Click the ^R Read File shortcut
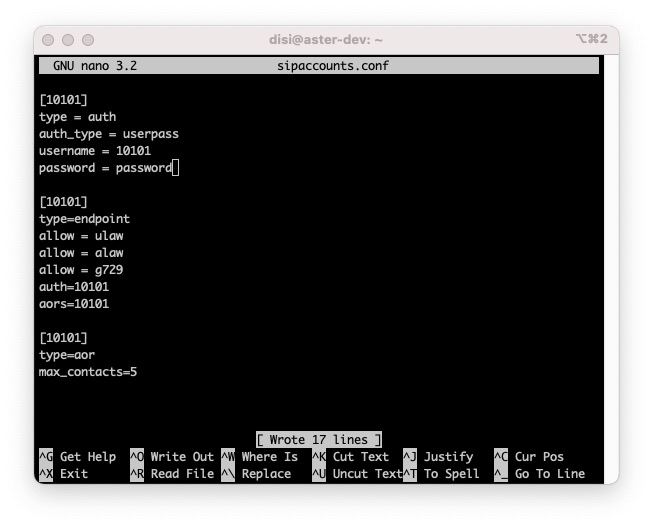Screen dimensions: 653x526 (172, 474)
